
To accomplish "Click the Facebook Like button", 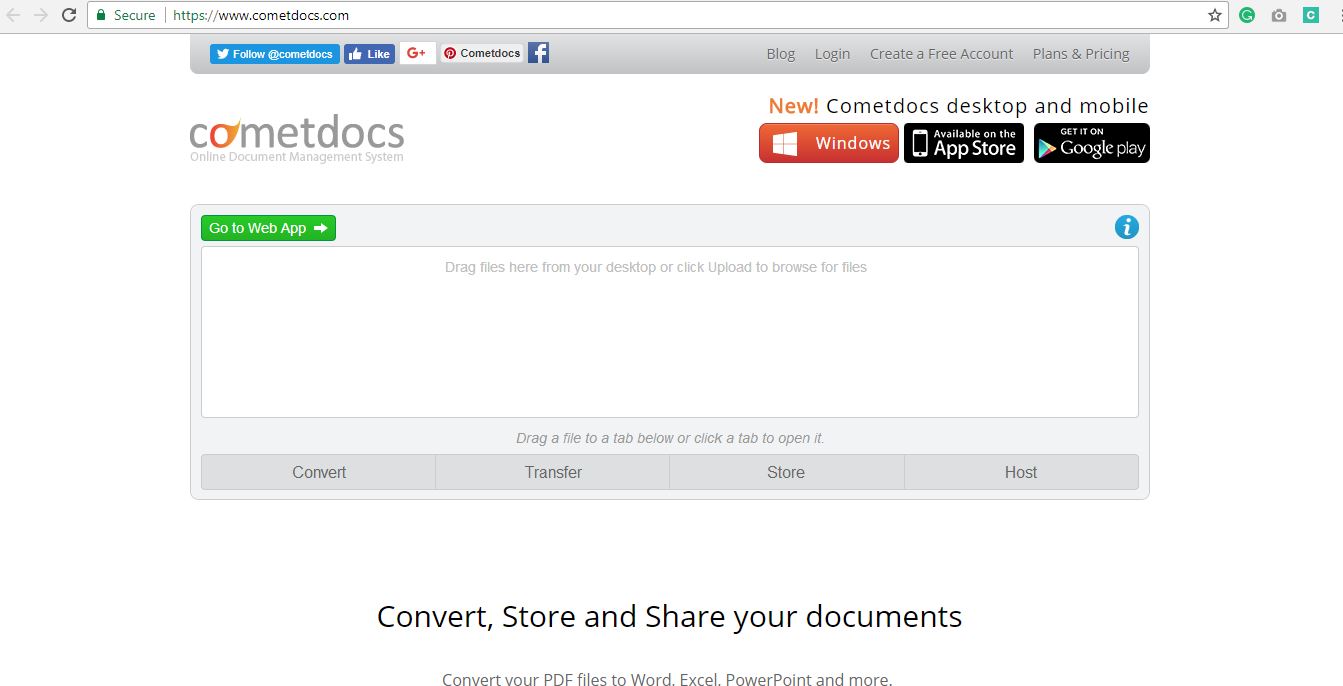I will pos(370,54).
